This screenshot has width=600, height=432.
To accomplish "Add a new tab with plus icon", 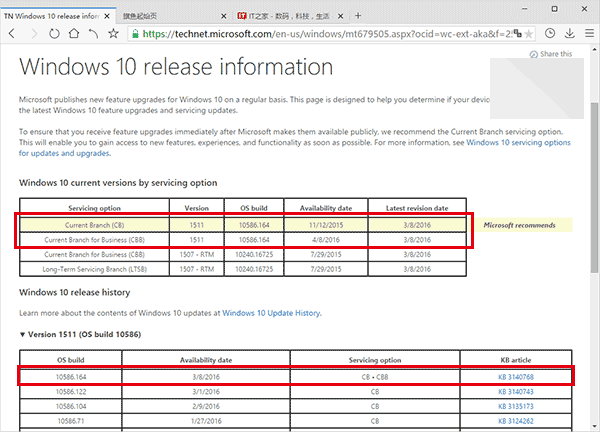I will 358,16.
